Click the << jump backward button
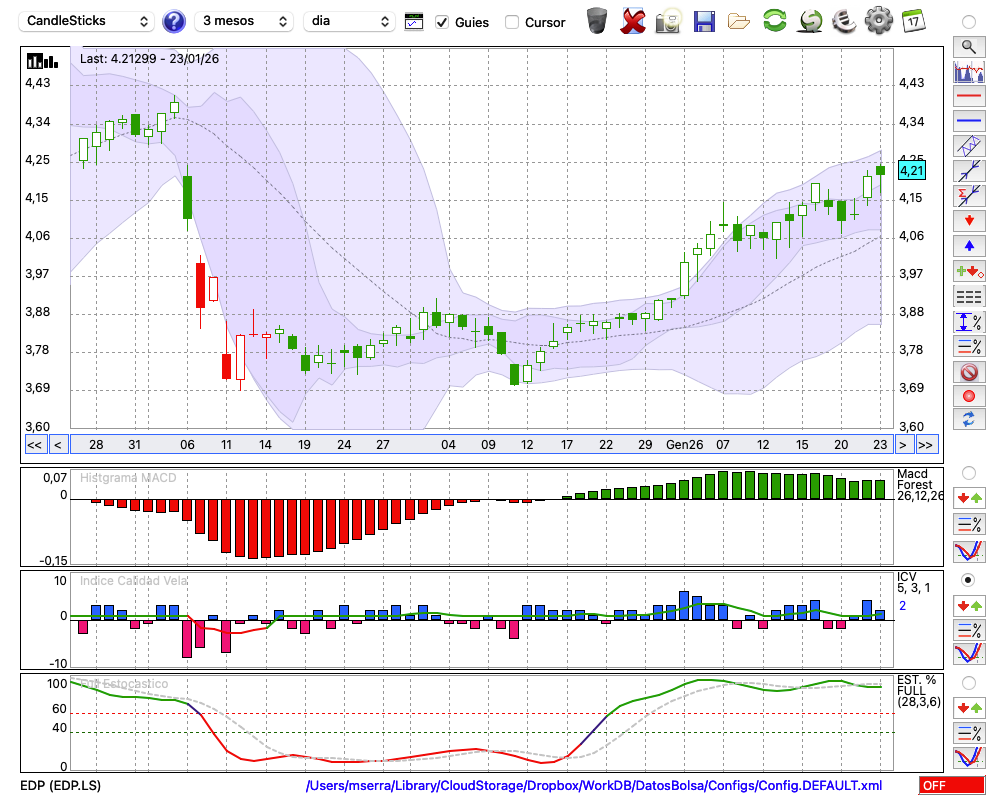 [34, 445]
